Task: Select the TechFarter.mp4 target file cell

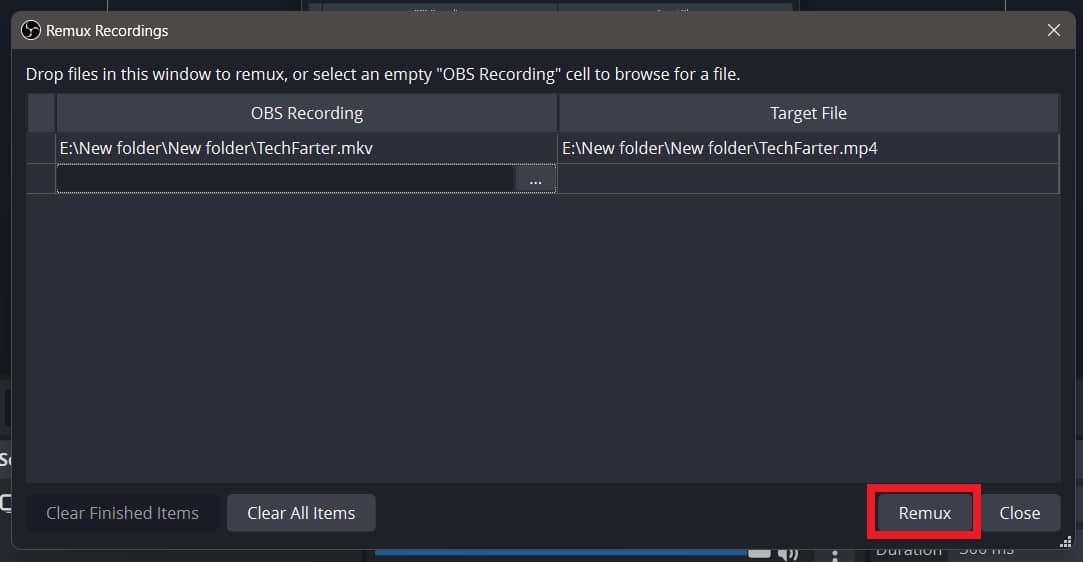Action: click(x=808, y=148)
